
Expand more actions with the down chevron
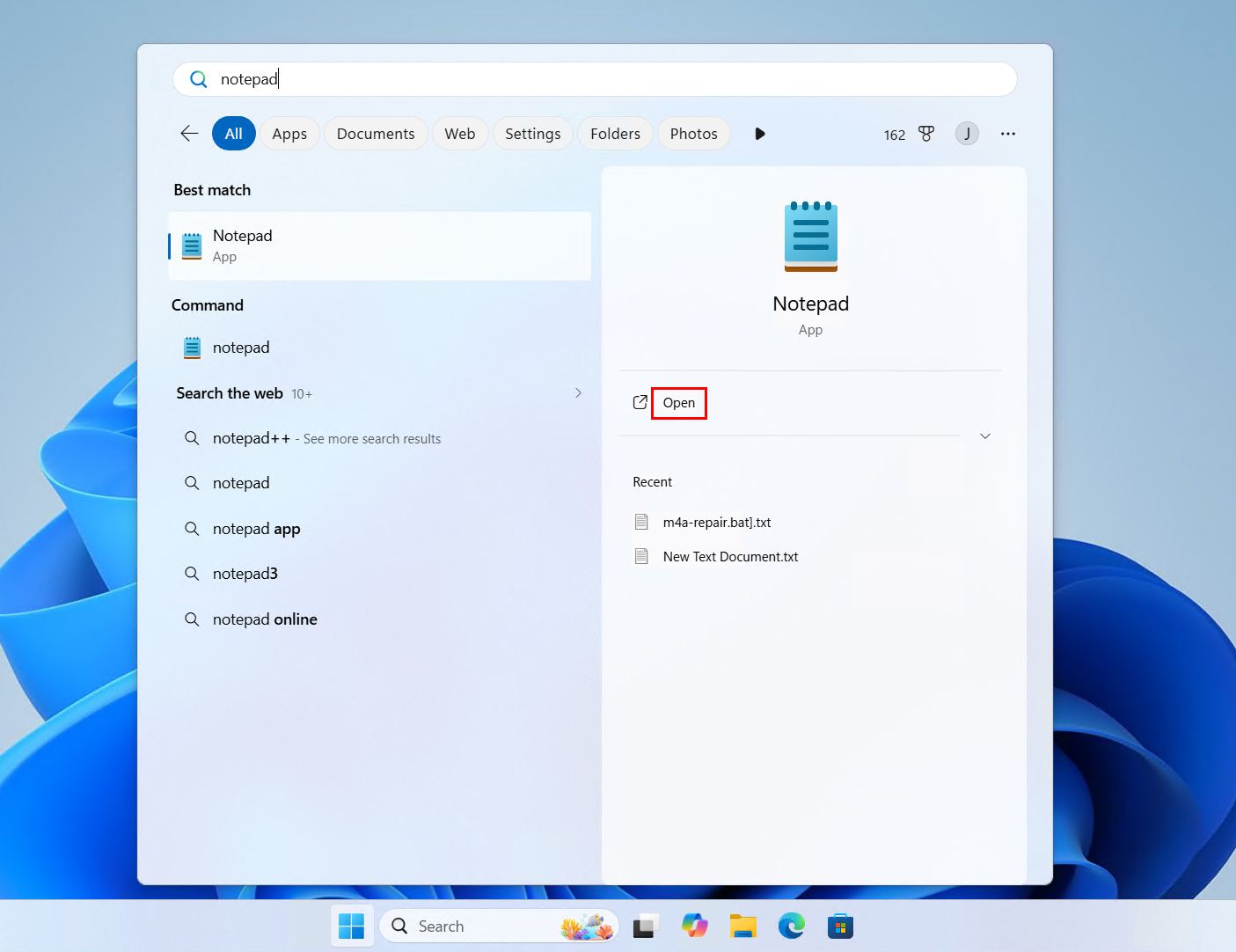985,436
